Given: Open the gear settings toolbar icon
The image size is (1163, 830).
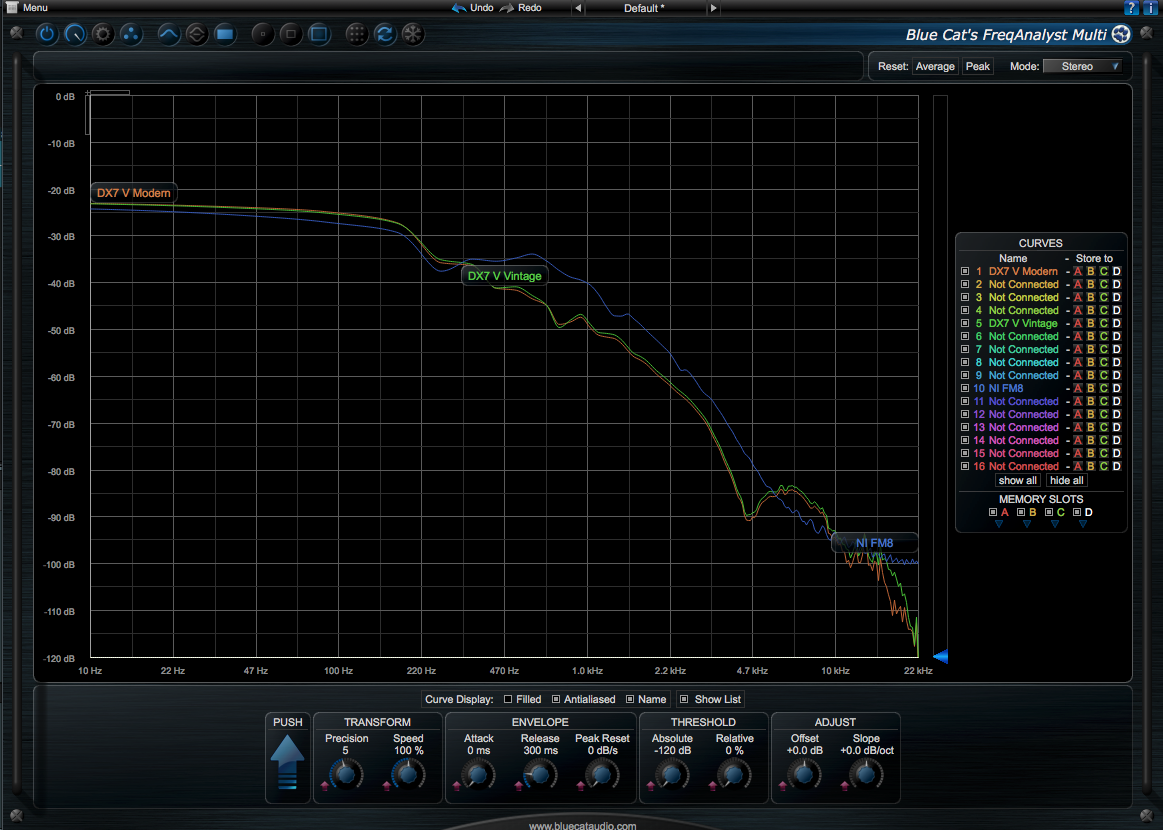Looking at the screenshot, I should [x=102, y=34].
